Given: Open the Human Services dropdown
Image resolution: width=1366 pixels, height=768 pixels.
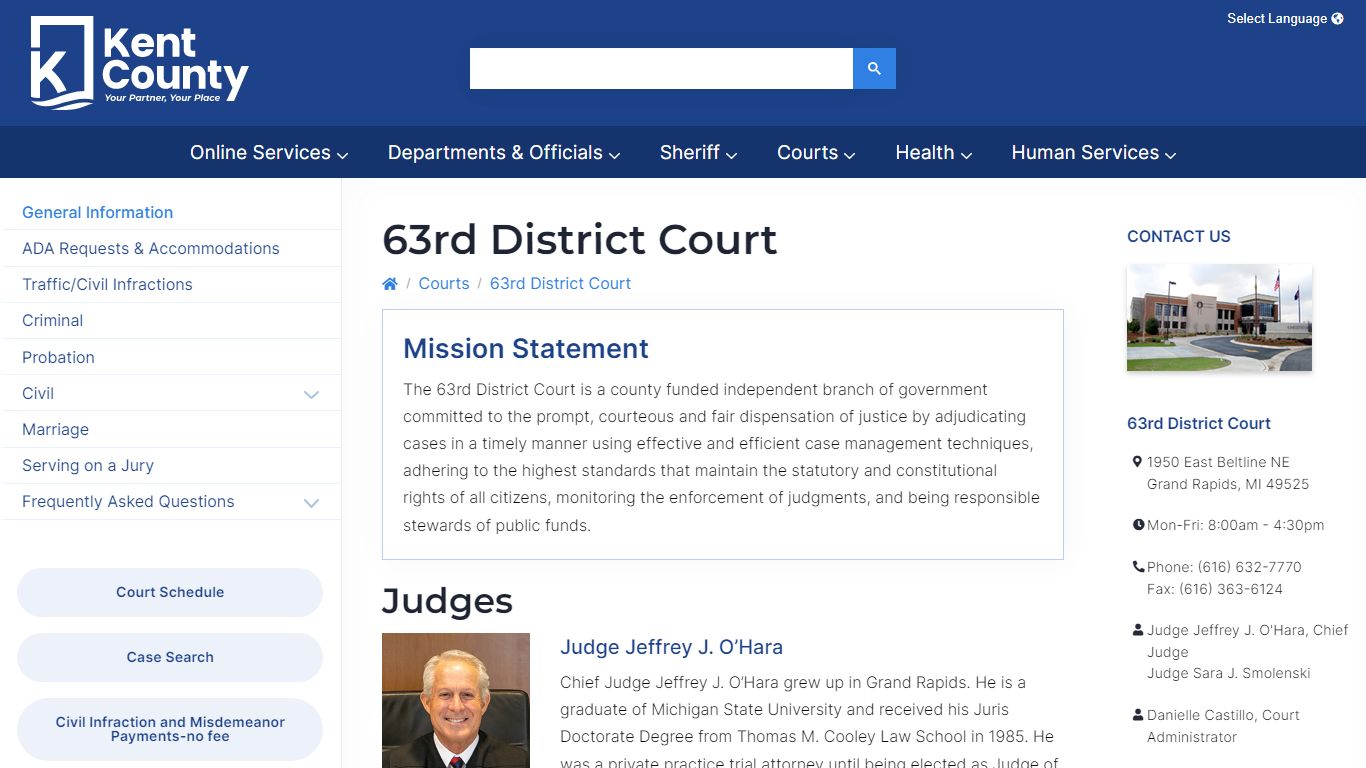Looking at the screenshot, I should 1093,152.
